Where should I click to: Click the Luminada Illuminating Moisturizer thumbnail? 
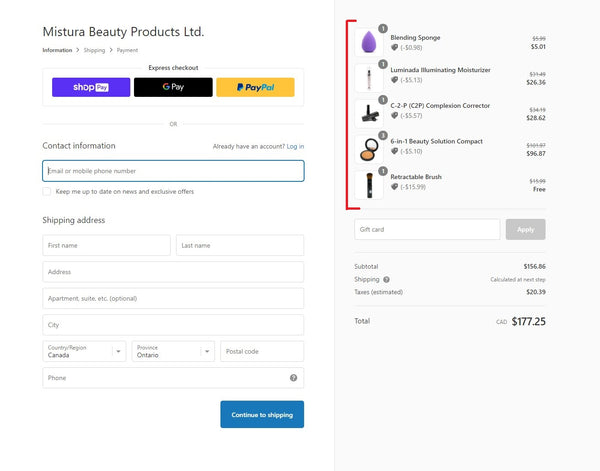click(368, 77)
